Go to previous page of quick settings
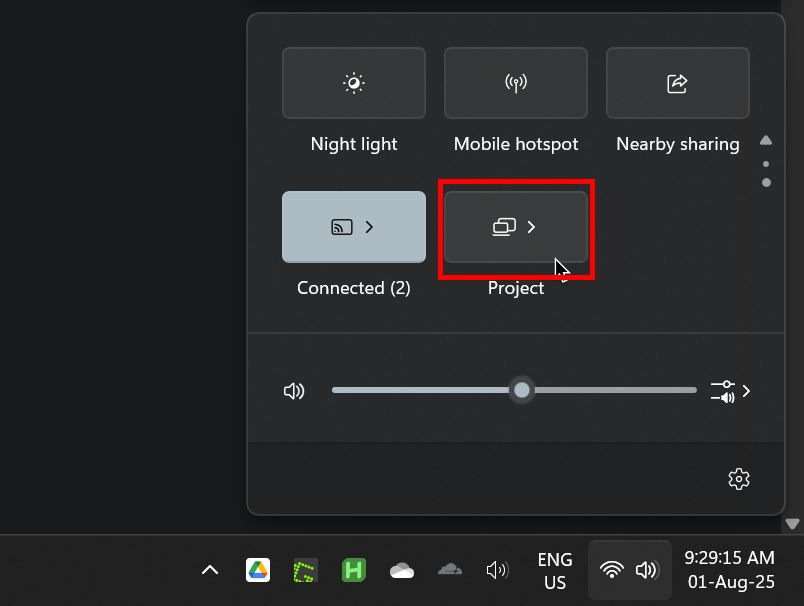Screen dimensions: 804x606 pos(766,140)
